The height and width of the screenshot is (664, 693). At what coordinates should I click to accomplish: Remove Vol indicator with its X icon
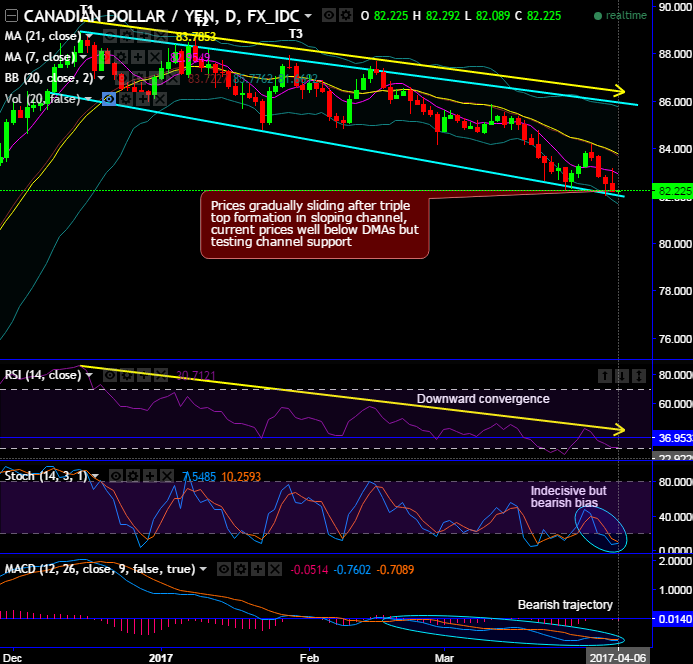160,99
